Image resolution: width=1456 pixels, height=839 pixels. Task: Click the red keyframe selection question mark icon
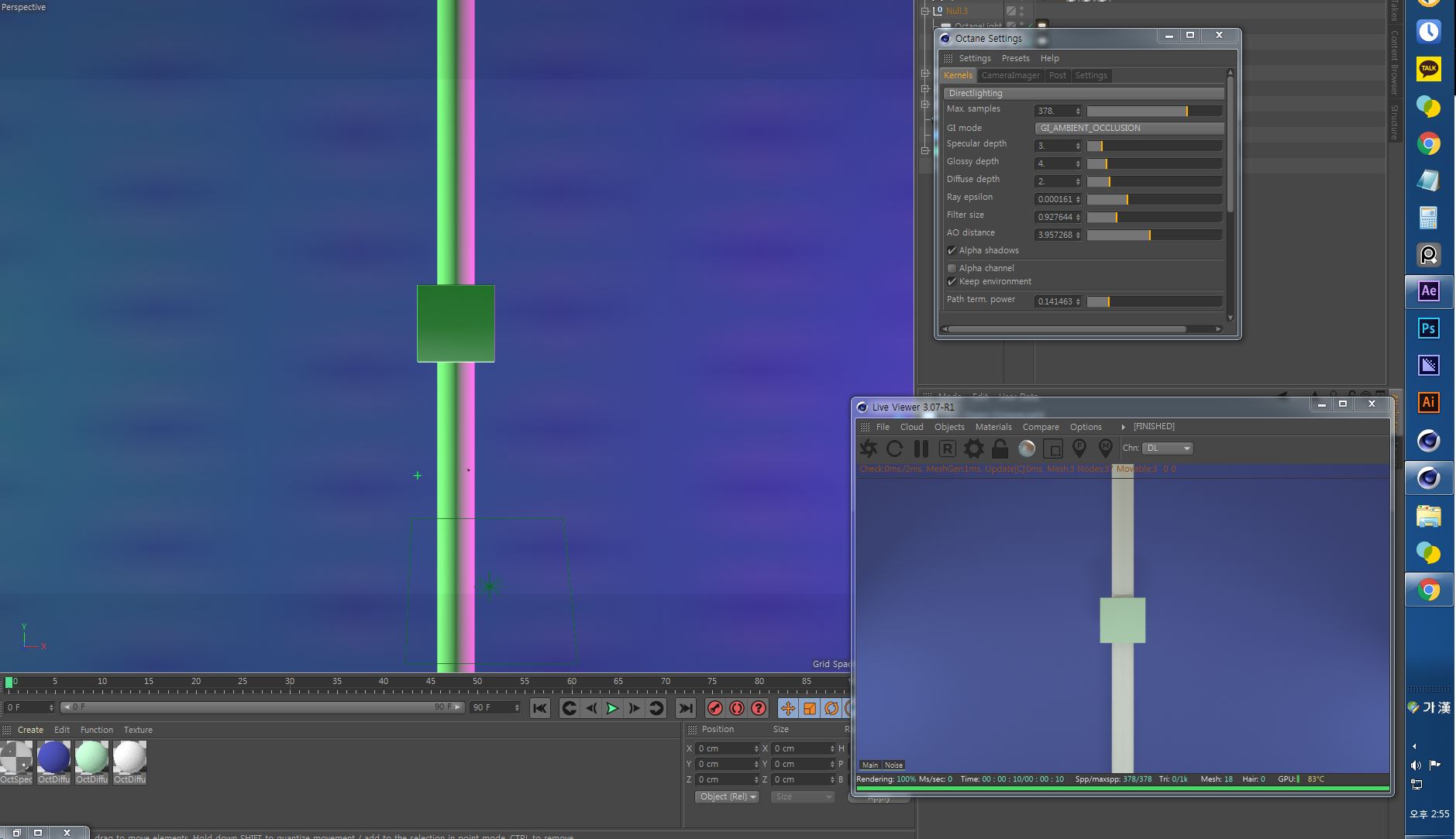click(759, 708)
